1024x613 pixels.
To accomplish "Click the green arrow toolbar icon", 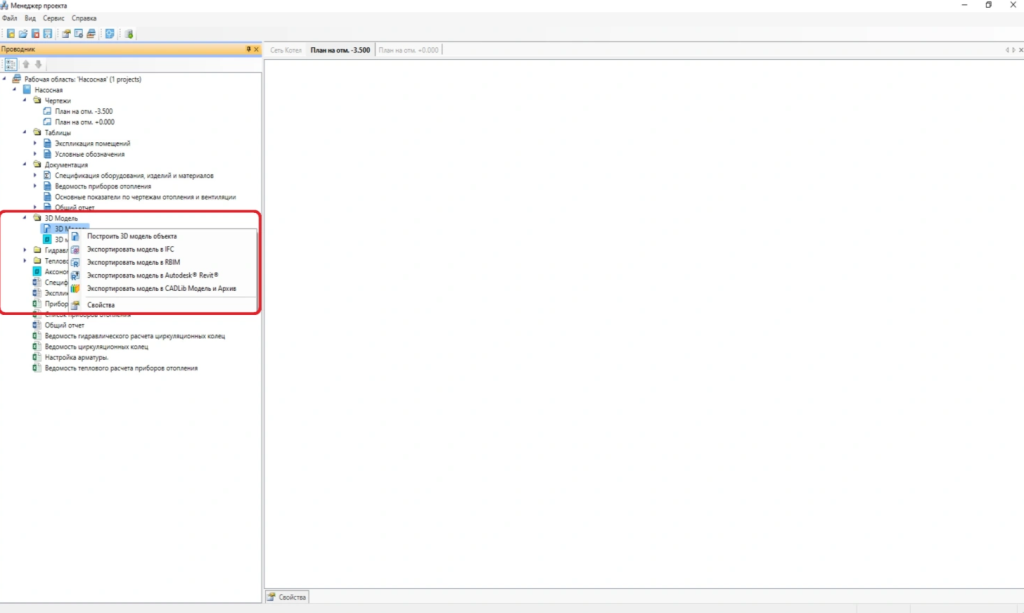I will [130, 33].
